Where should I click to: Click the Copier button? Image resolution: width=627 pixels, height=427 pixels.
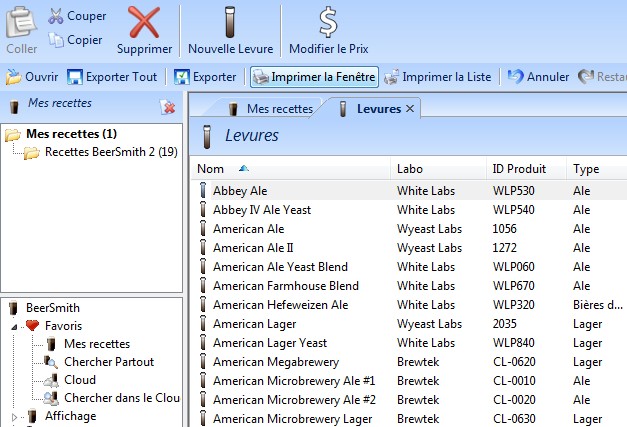pyautogui.click(x=76, y=40)
